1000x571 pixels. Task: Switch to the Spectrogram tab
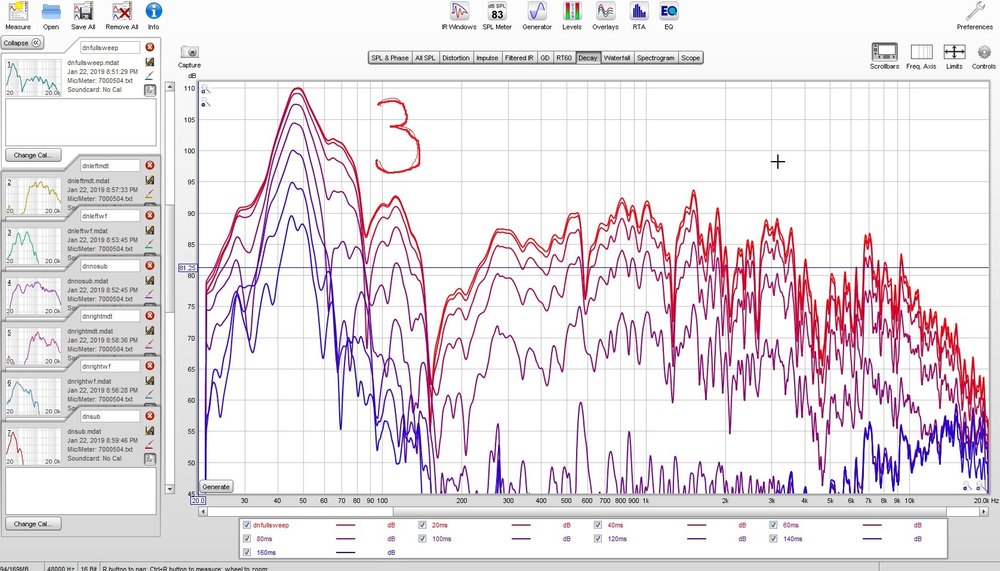click(x=655, y=58)
